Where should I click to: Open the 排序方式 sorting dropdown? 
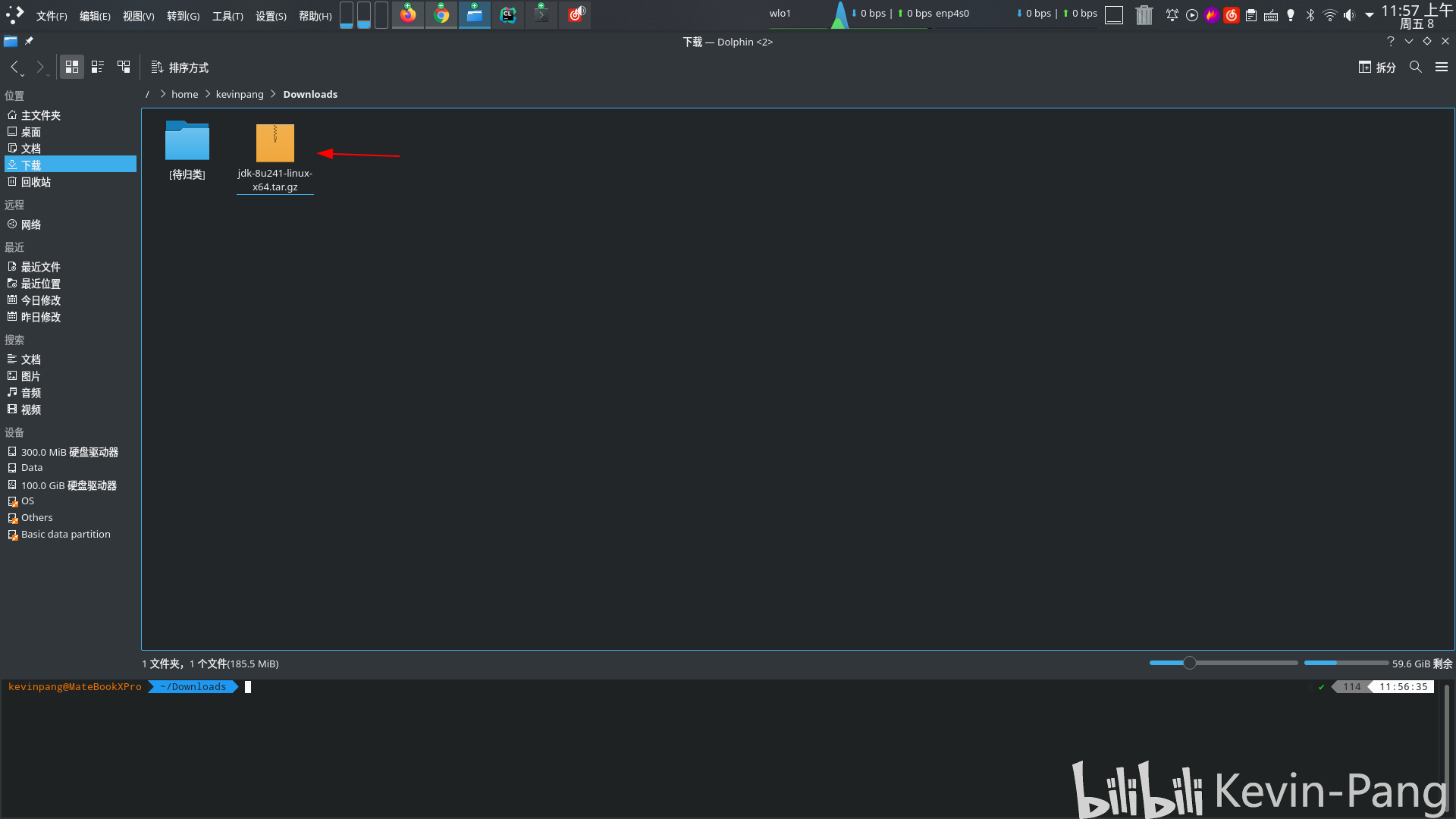(x=179, y=67)
